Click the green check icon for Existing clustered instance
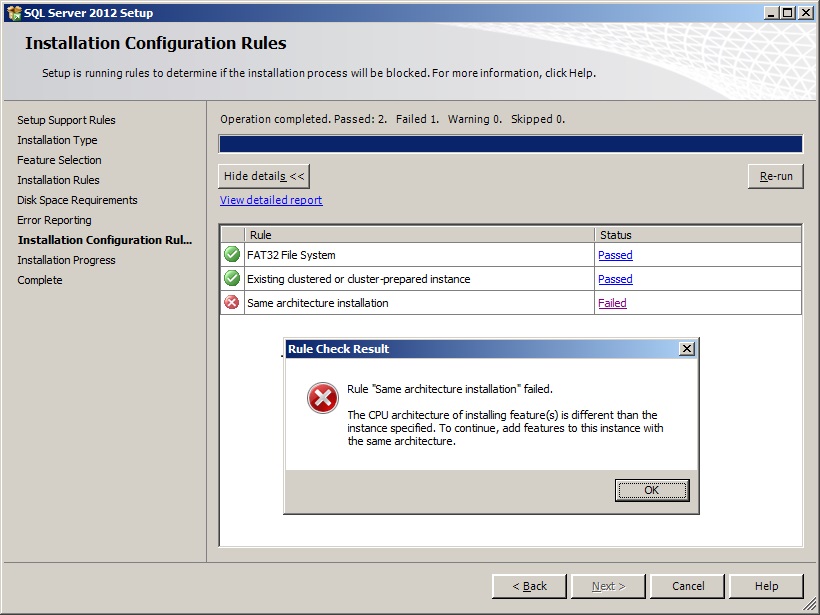The height and width of the screenshot is (615, 820). click(232, 278)
